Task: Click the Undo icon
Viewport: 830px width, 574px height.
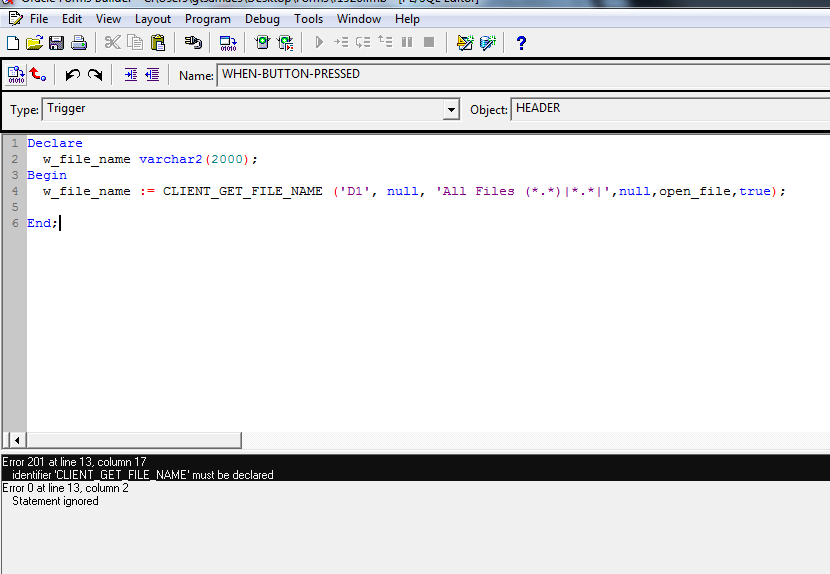Action: click(73, 75)
